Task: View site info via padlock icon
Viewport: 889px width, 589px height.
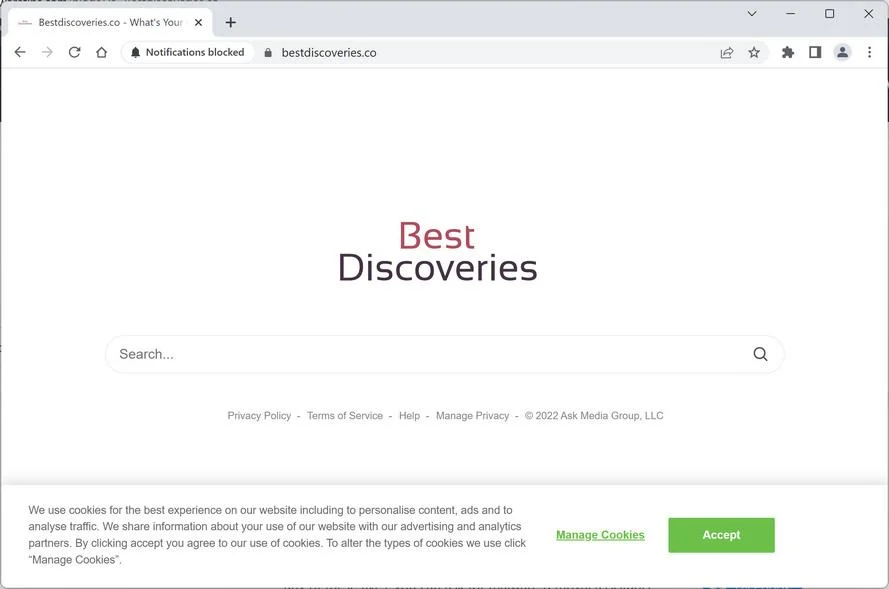Action: (x=268, y=53)
